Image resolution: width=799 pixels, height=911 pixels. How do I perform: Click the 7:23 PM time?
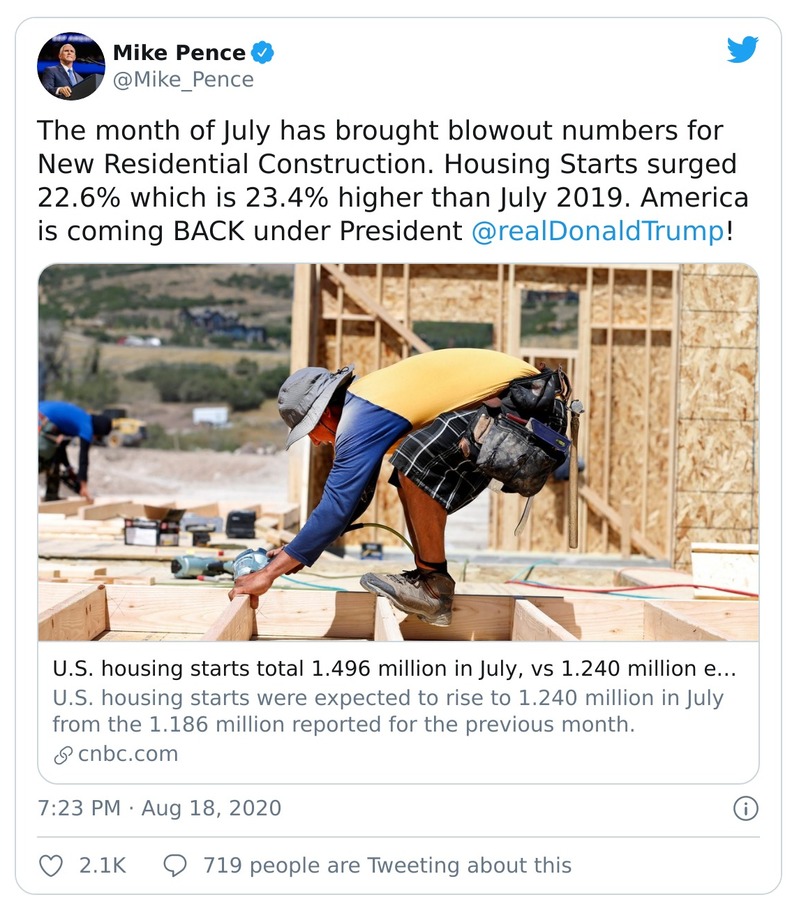[x=78, y=808]
